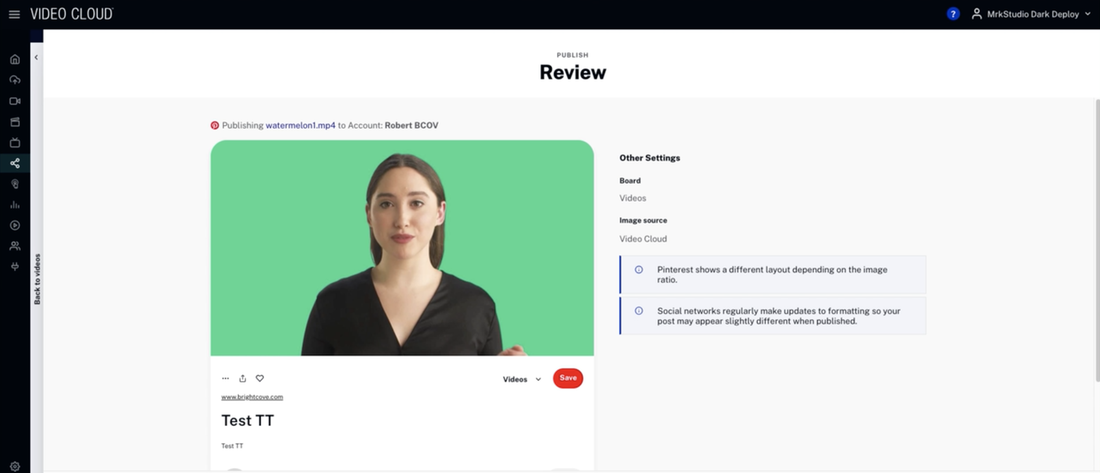Click the share icon under the preview

click(x=242, y=378)
